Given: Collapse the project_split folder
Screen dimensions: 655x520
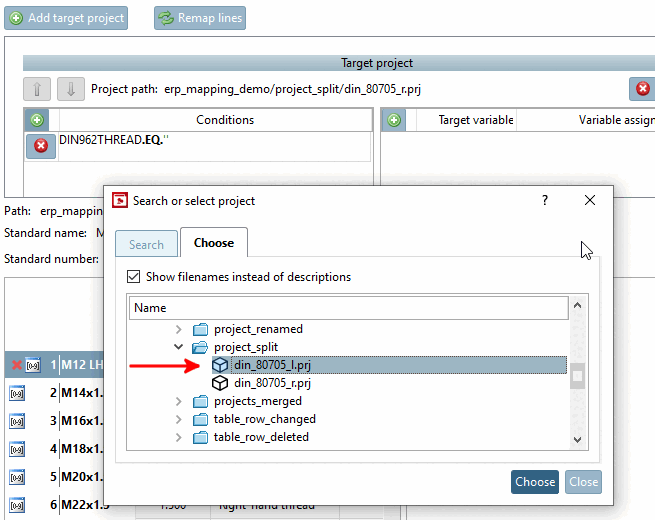Looking at the screenshot, I should (179, 347).
